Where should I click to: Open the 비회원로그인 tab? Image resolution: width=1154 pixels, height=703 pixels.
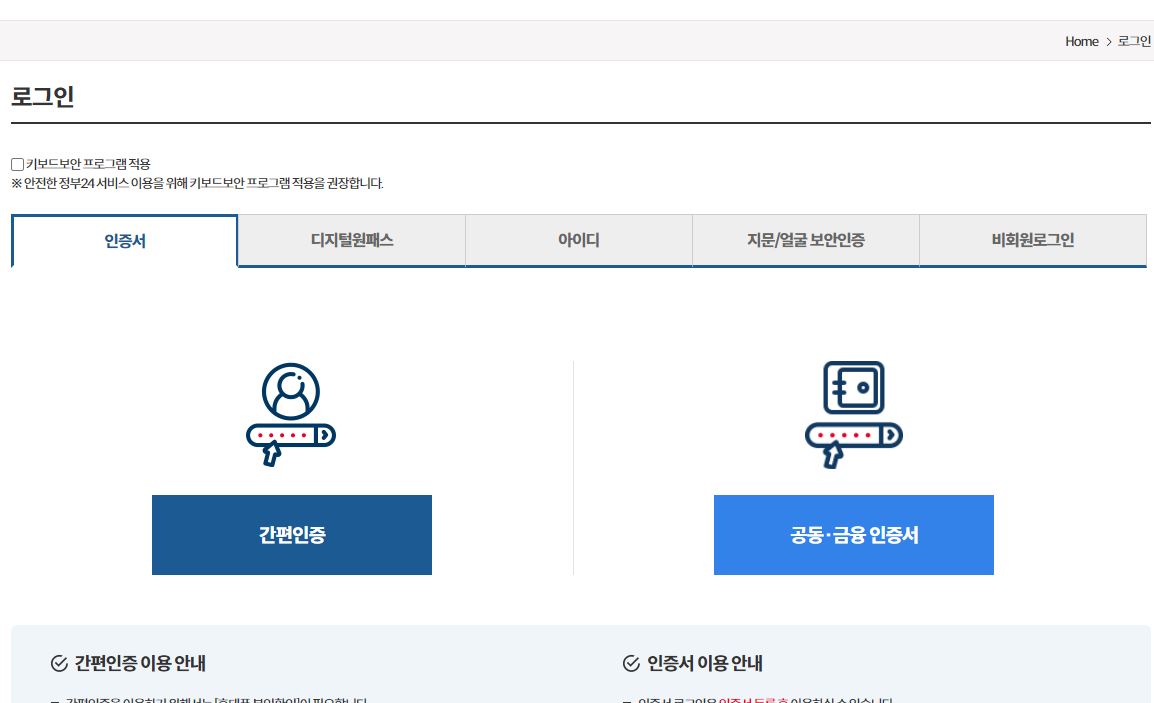pyautogui.click(x=1032, y=240)
